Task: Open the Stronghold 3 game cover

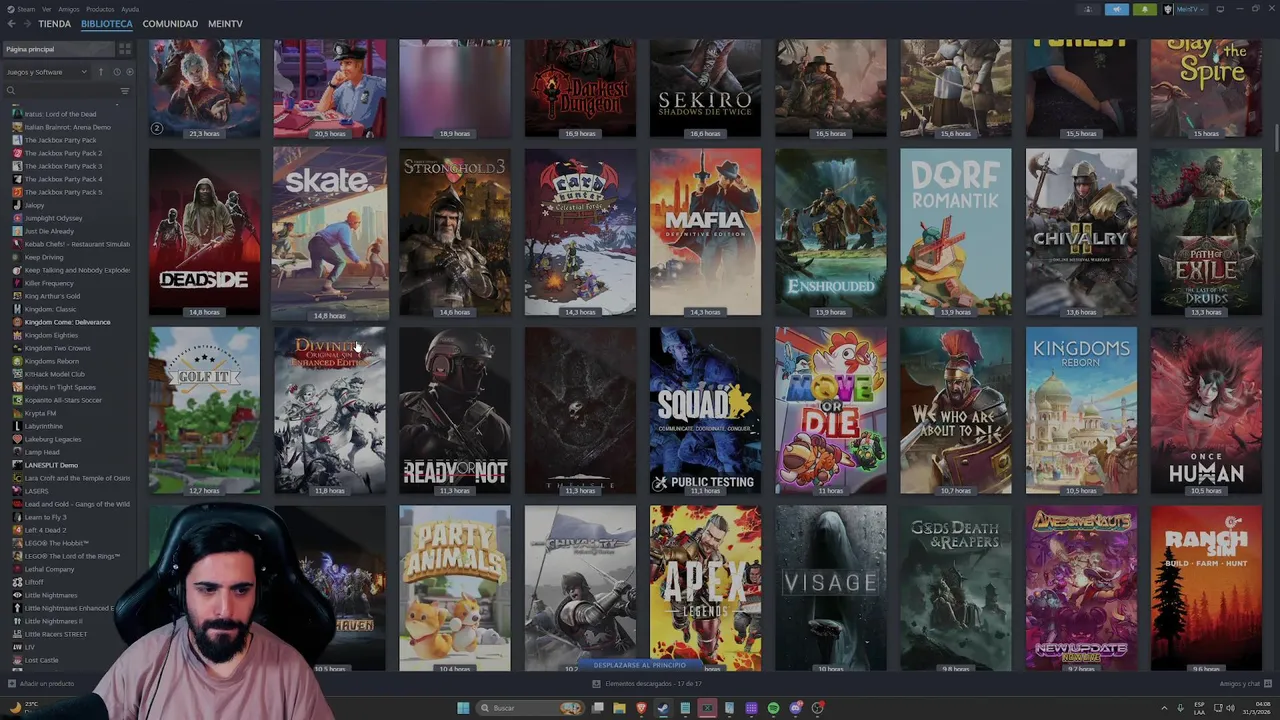Action: pos(455,232)
